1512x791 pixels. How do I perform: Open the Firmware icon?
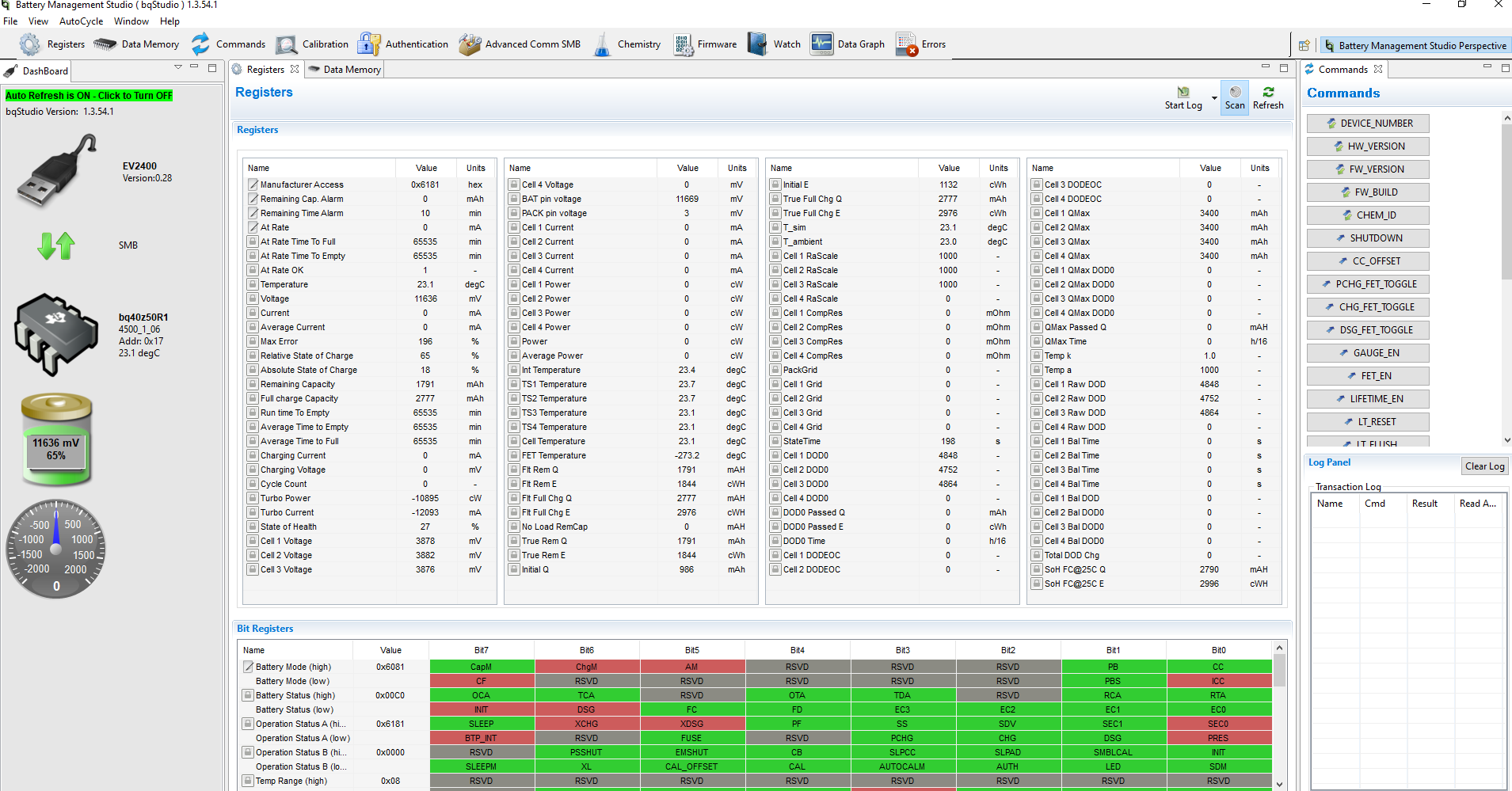click(x=684, y=44)
